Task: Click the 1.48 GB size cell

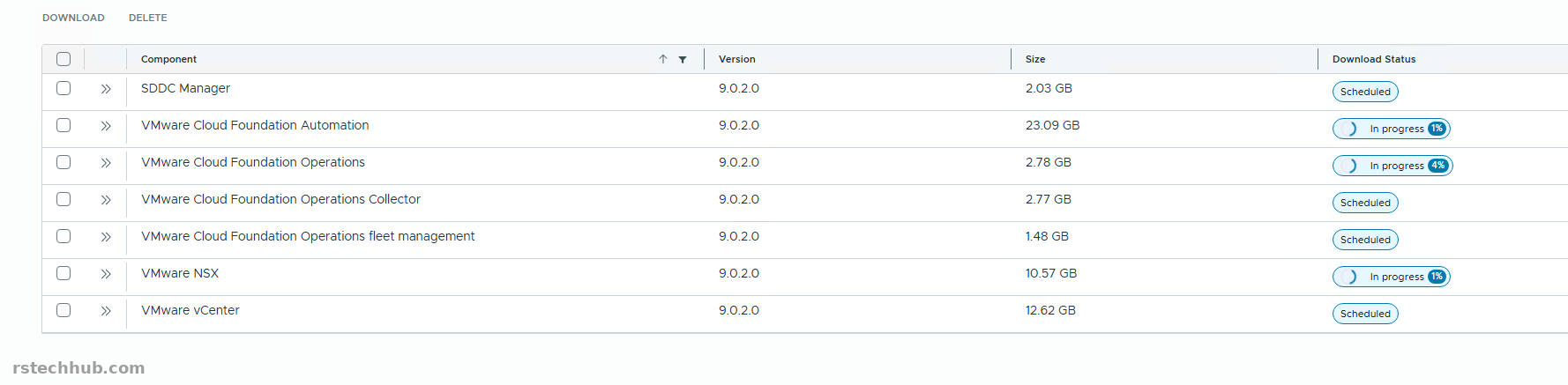Action: pos(1047,236)
